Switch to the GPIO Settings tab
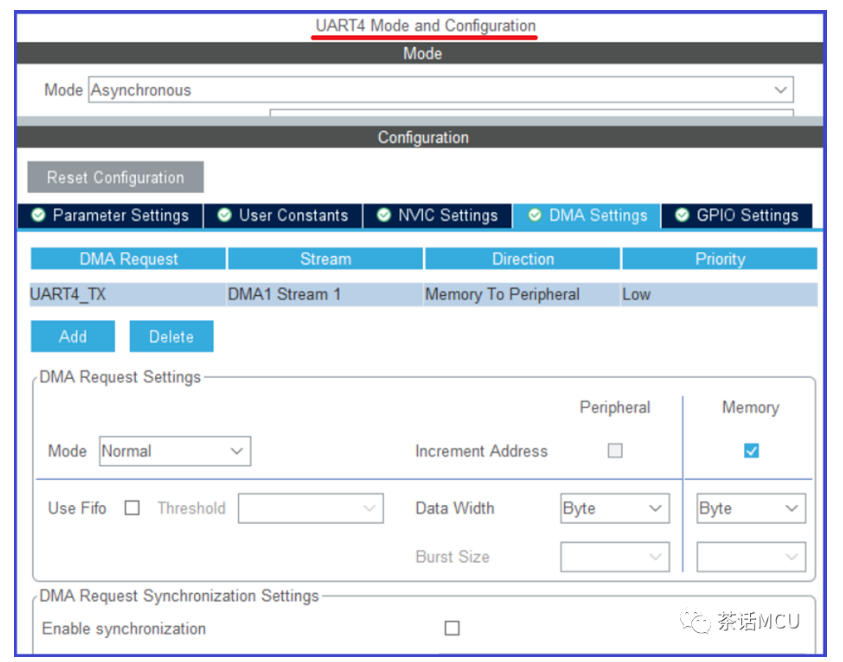This screenshot has width=843, height=662. tap(737, 216)
